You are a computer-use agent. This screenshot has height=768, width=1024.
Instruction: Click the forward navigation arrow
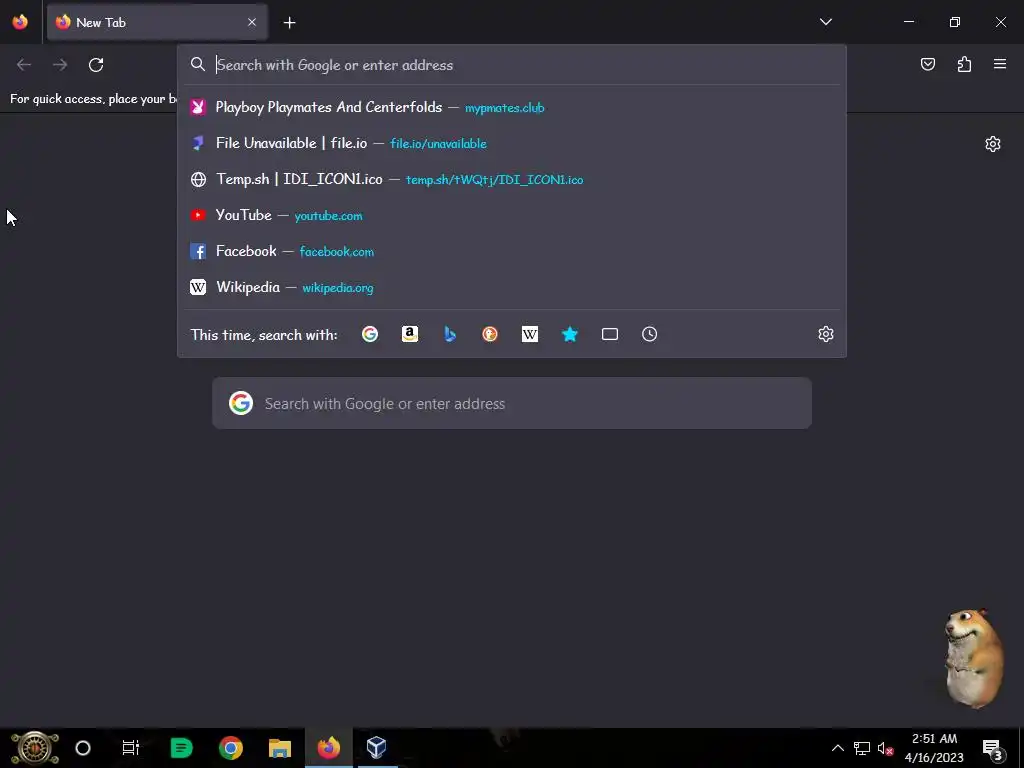tap(60, 65)
